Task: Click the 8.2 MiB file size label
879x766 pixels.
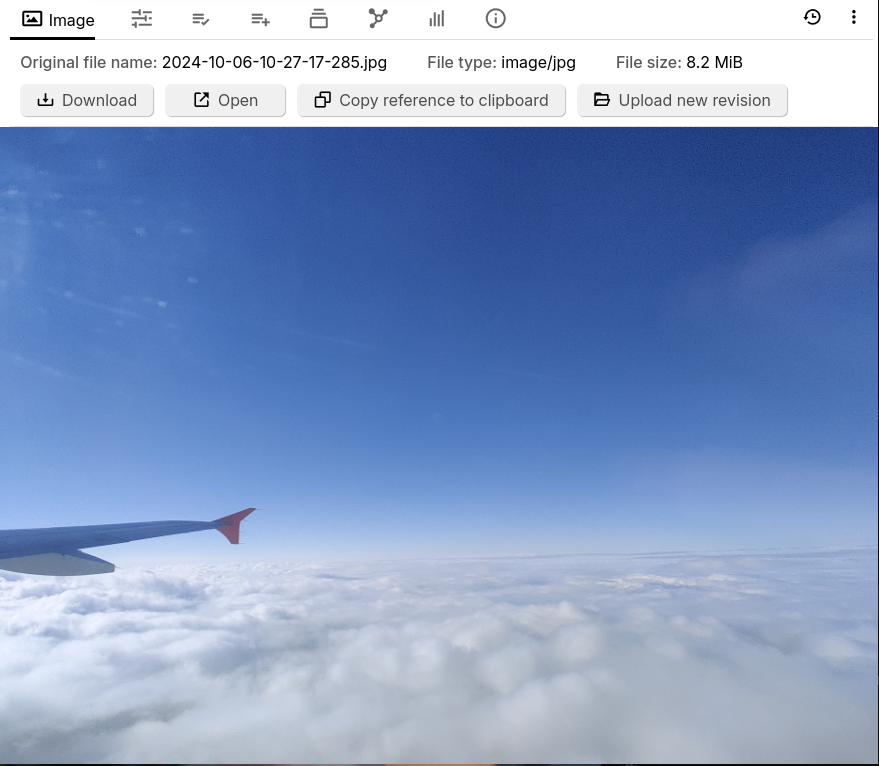Action: tap(716, 62)
